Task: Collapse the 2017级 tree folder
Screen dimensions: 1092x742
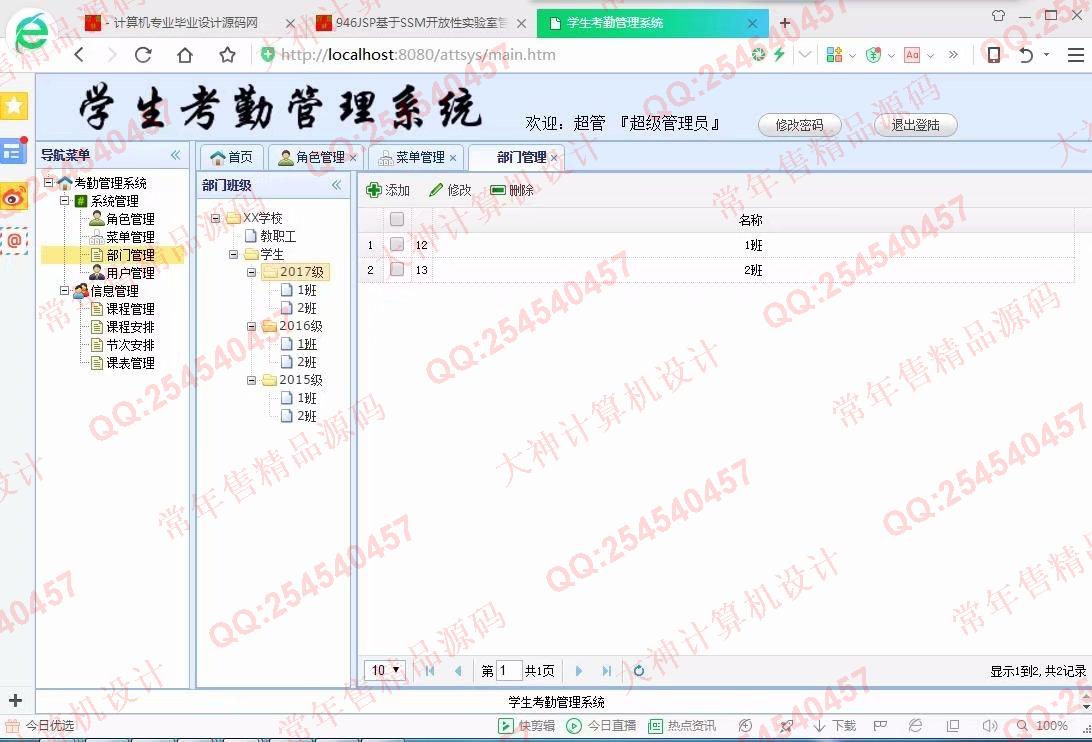Action: (x=253, y=272)
